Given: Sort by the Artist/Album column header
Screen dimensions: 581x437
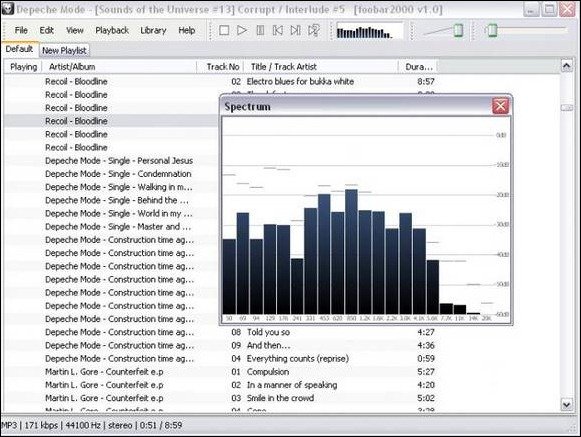Looking at the screenshot, I should pyautogui.click(x=119, y=67).
